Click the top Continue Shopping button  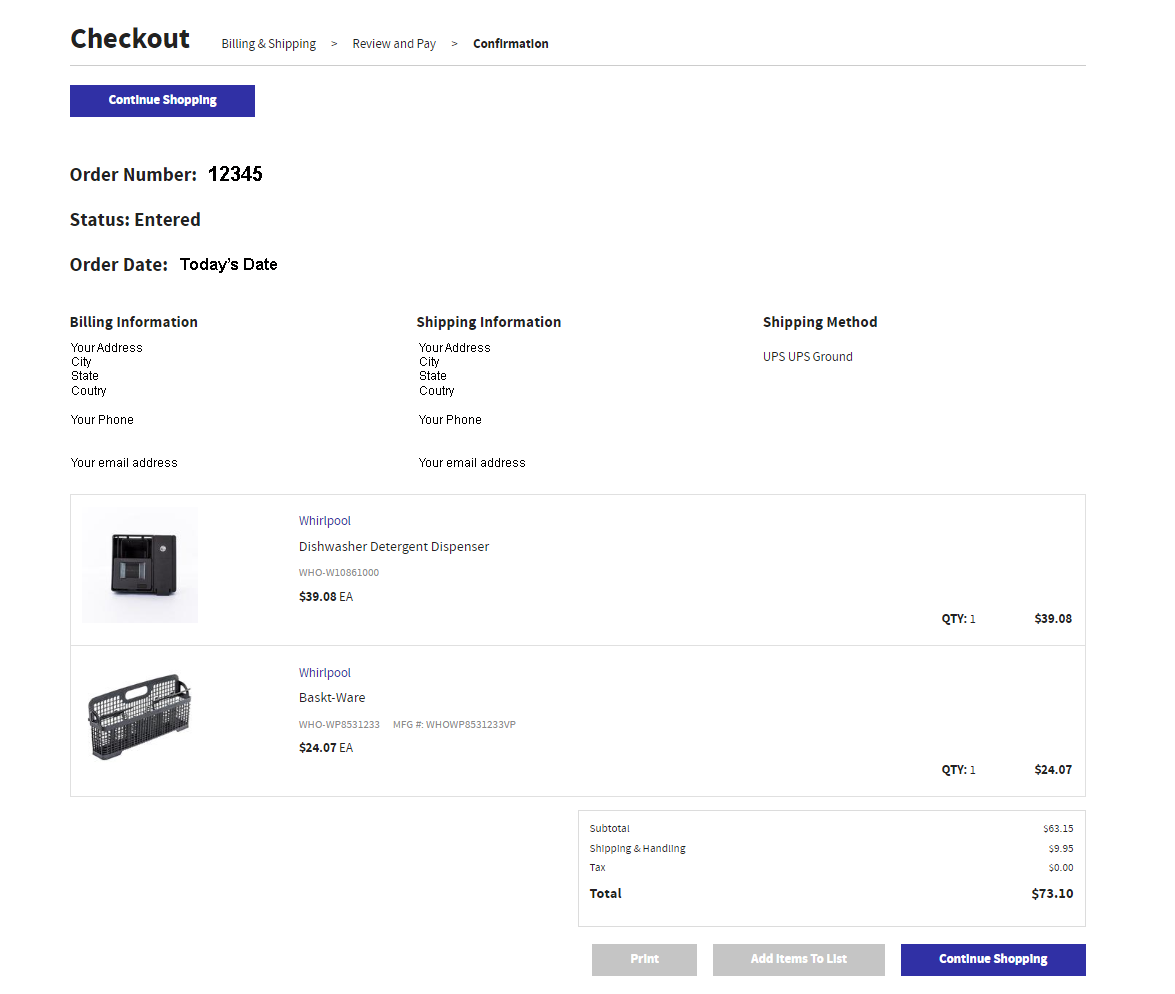tap(162, 100)
